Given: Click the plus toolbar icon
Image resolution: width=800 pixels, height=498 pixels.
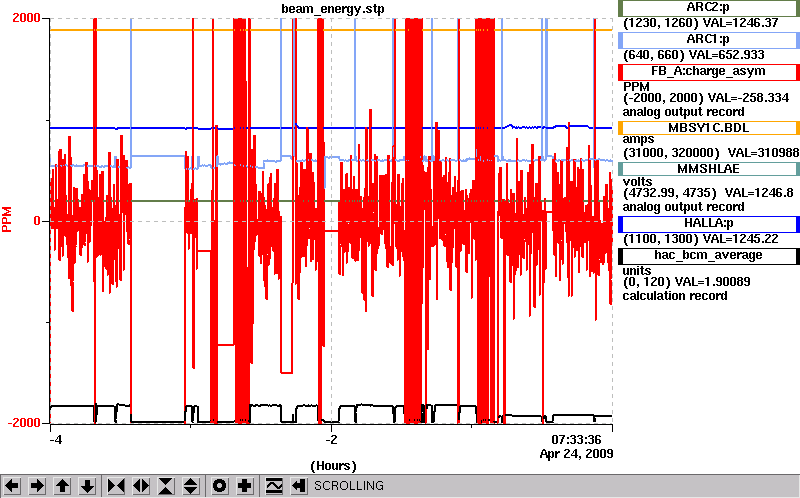Looking at the screenshot, I should pos(244,486).
